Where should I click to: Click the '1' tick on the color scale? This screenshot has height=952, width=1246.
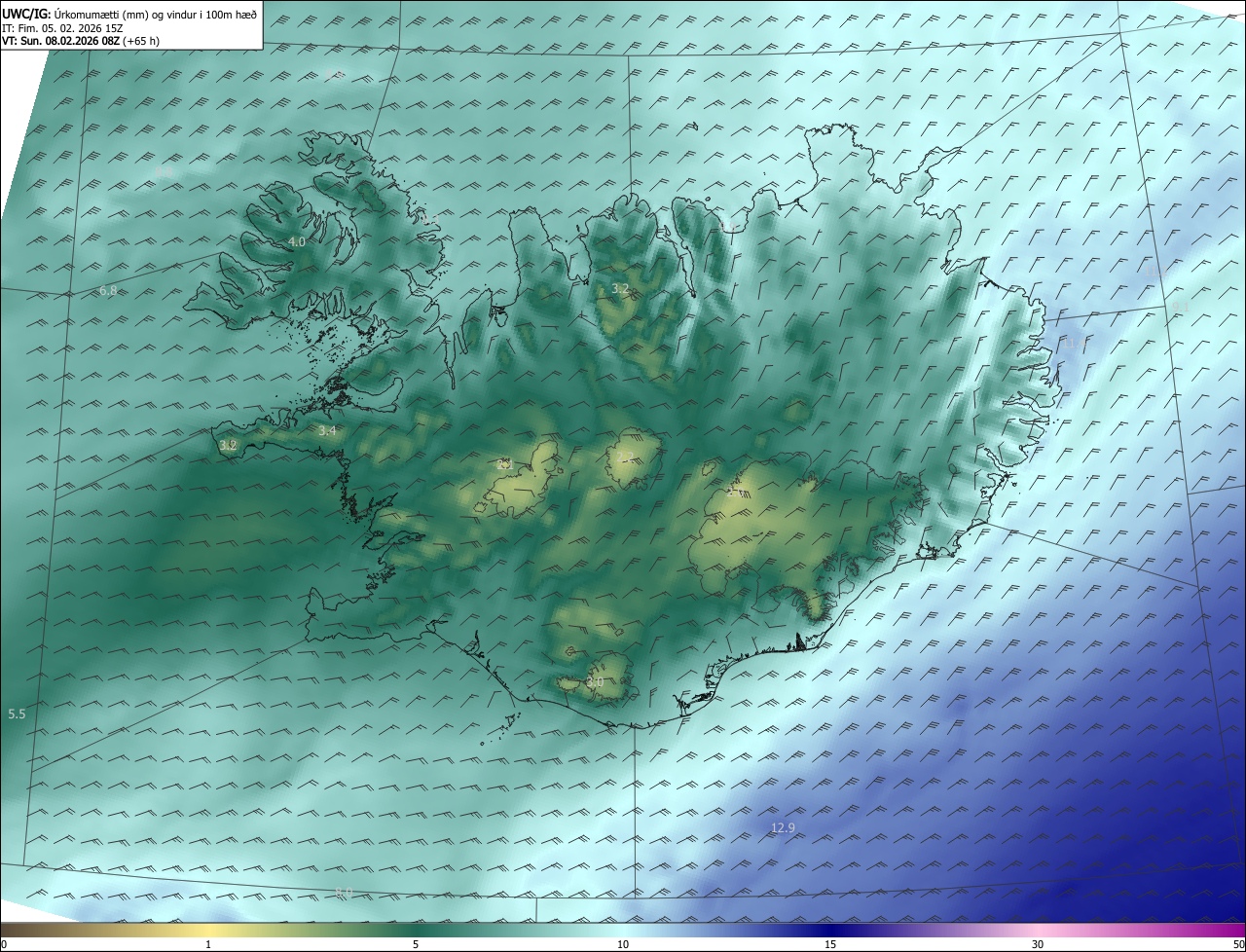coord(209,944)
